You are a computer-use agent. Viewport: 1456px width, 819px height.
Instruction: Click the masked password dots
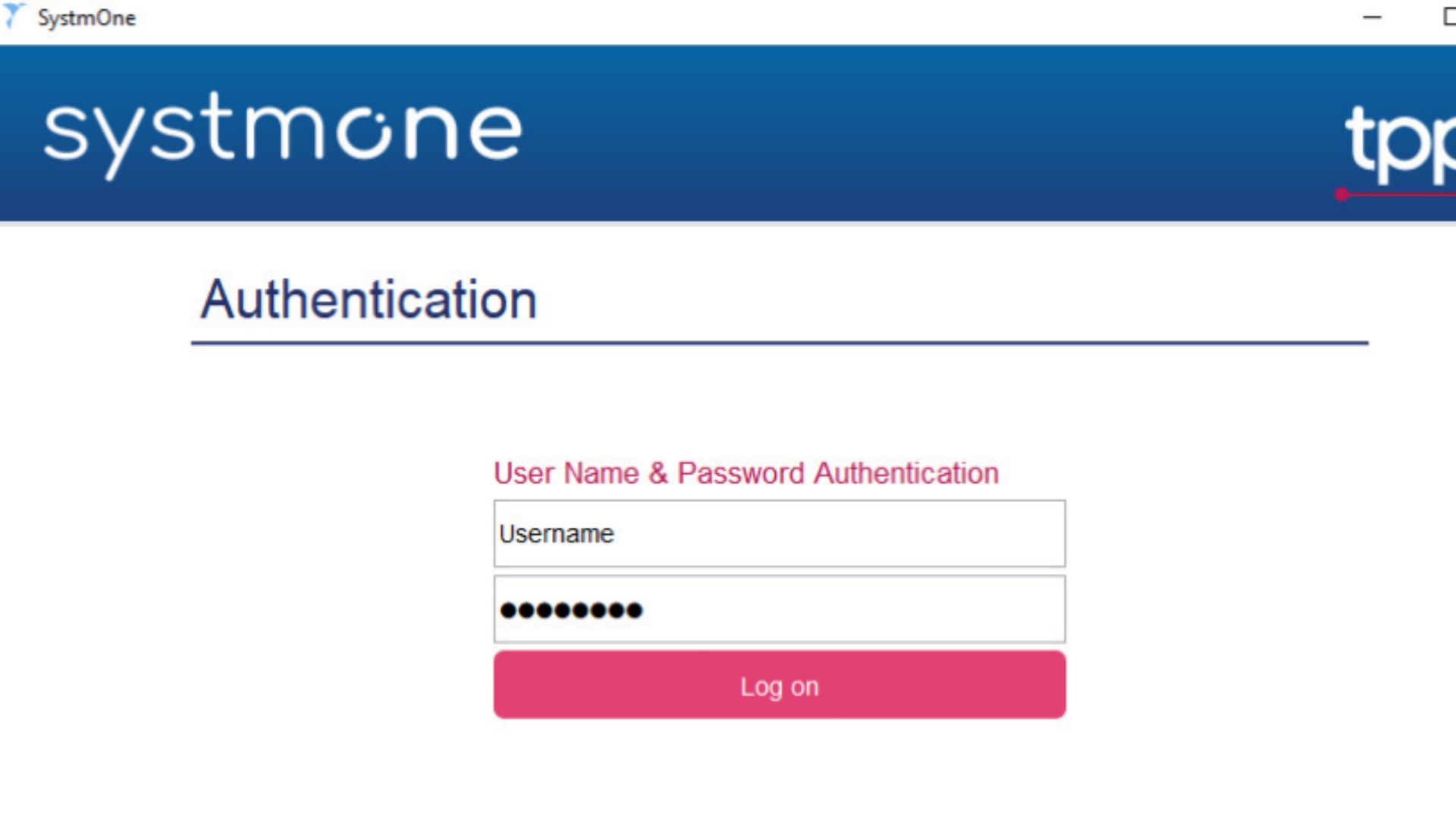click(571, 610)
